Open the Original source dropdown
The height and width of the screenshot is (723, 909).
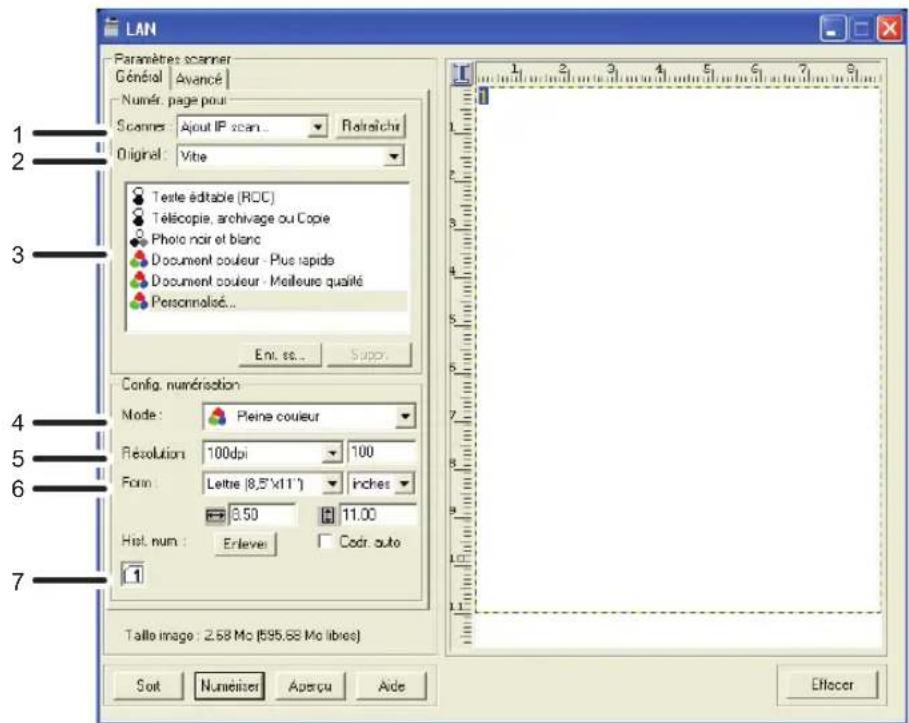pos(394,155)
